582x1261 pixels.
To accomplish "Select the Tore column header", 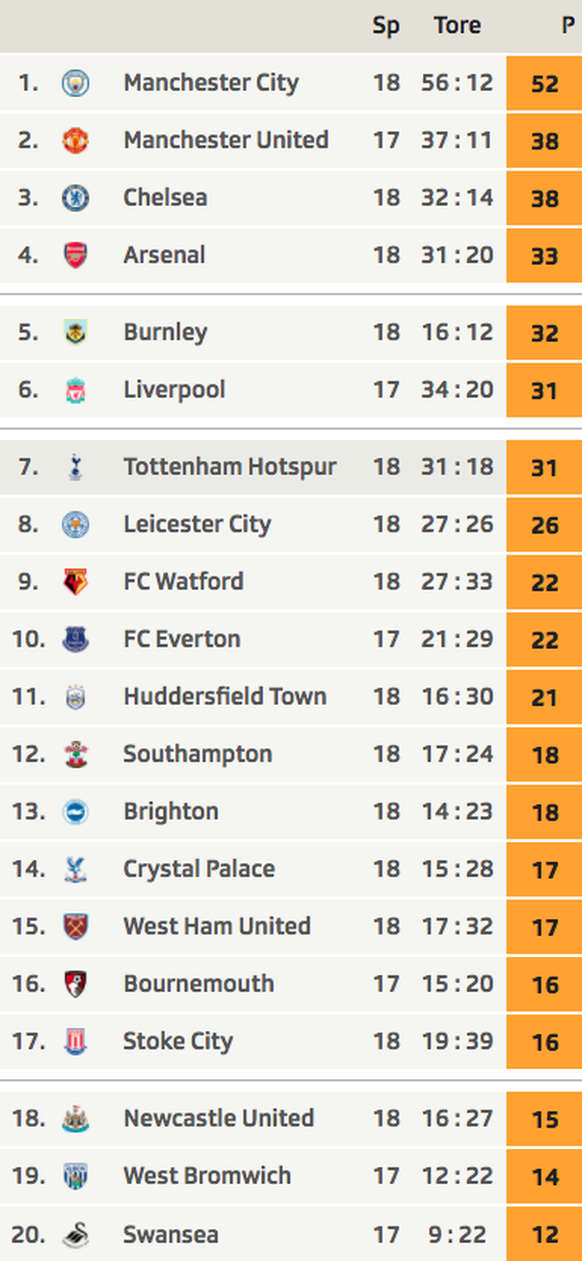I will pyautogui.click(x=457, y=26).
